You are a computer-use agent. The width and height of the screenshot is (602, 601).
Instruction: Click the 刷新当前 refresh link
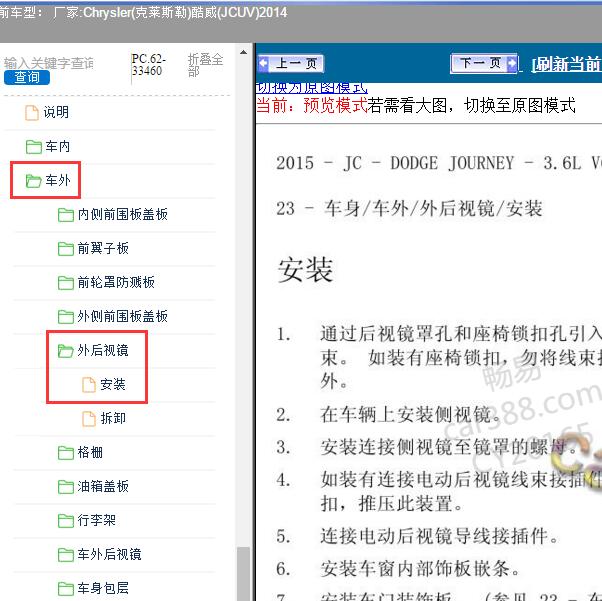click(x=566, y=64)
